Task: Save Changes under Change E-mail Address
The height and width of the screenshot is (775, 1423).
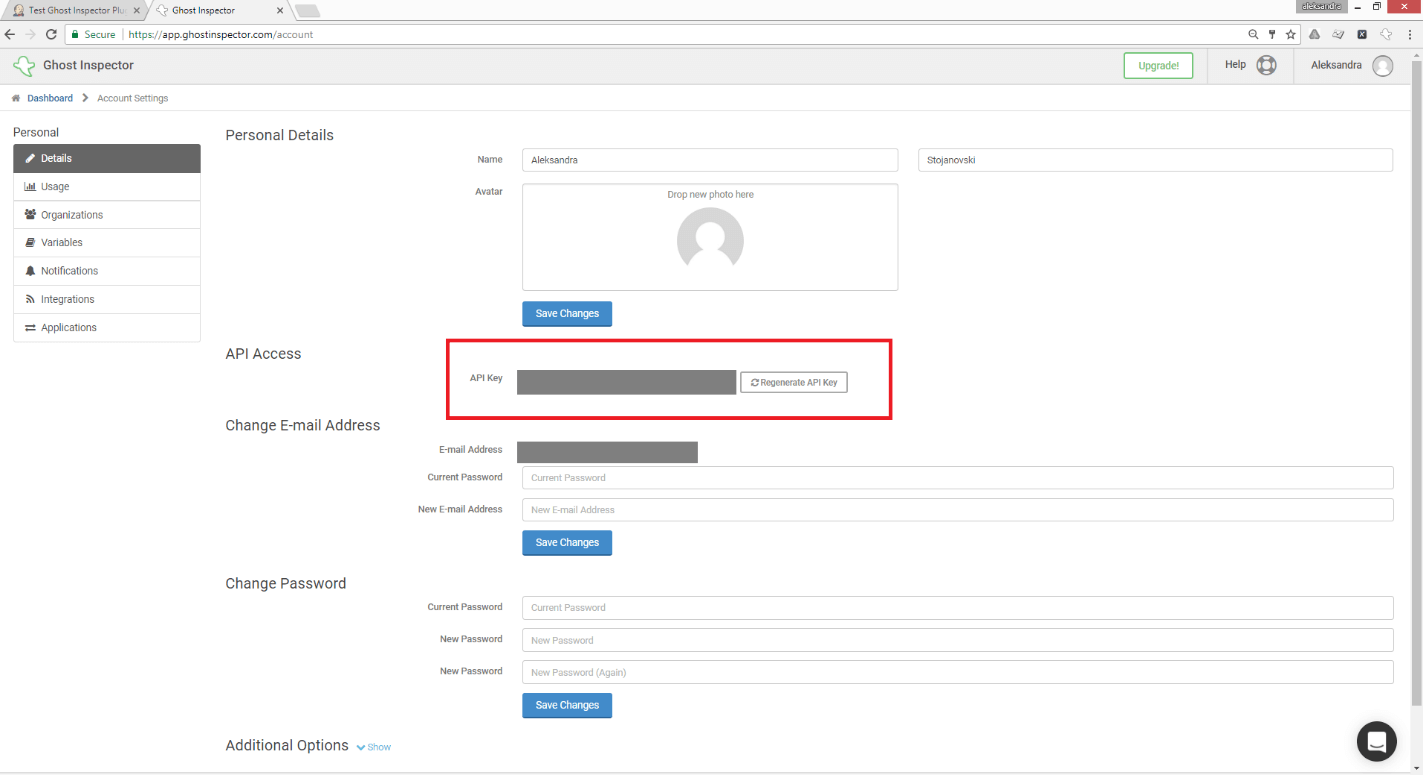Action: tap(567, 543)
